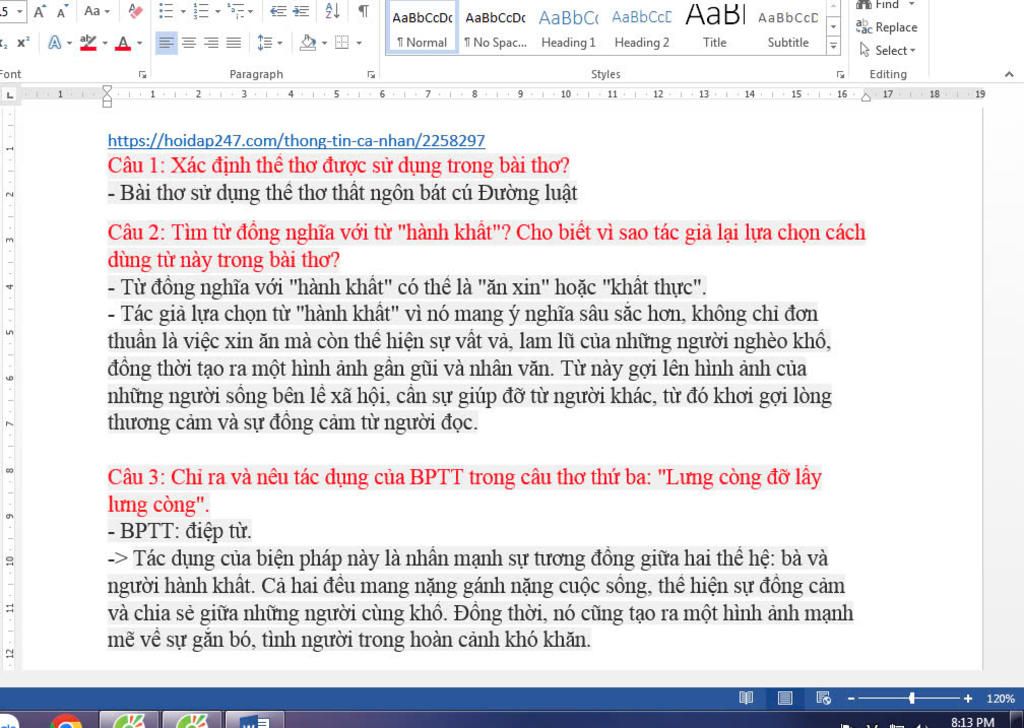
Task: Open font size dropdown arrow
Action: (20, 12)
